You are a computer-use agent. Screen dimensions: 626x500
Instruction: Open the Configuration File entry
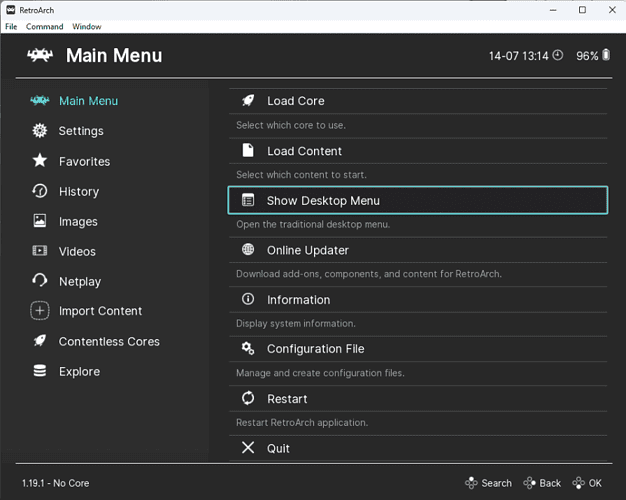pyautogui.click(x=418, y=349)
